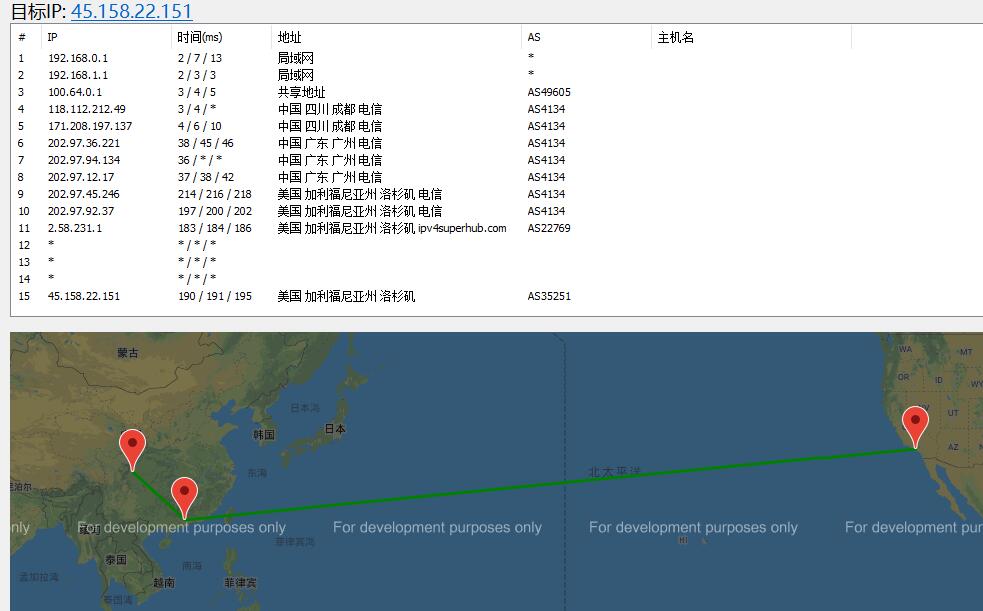Click the Guangzhou map pin

(184, 497)
